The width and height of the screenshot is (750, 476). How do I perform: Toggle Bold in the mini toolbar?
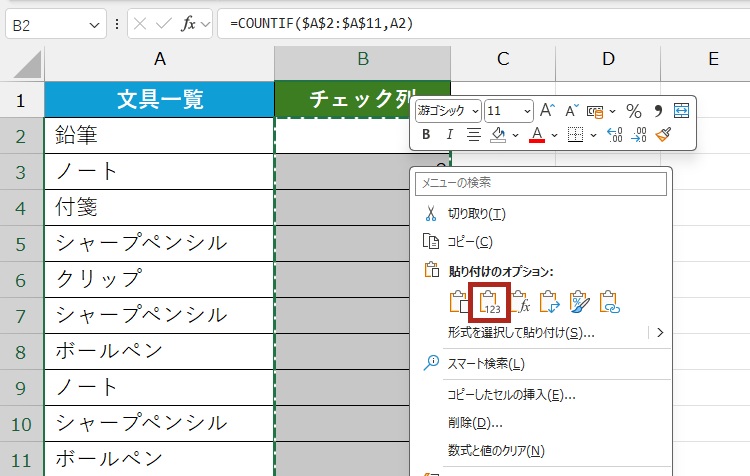[426, 135]
